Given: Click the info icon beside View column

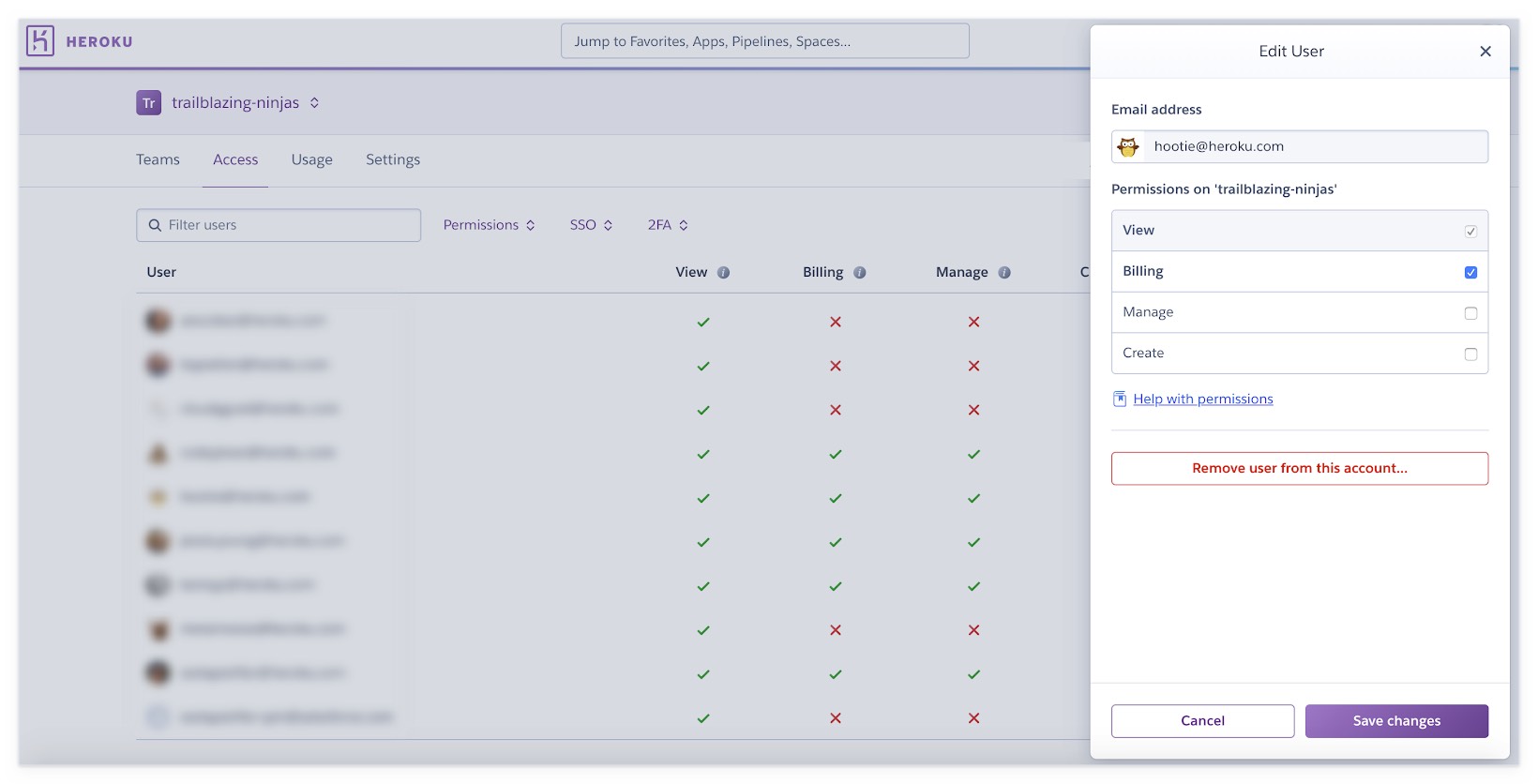Looking at the screenshot, I should coord(723,273).
